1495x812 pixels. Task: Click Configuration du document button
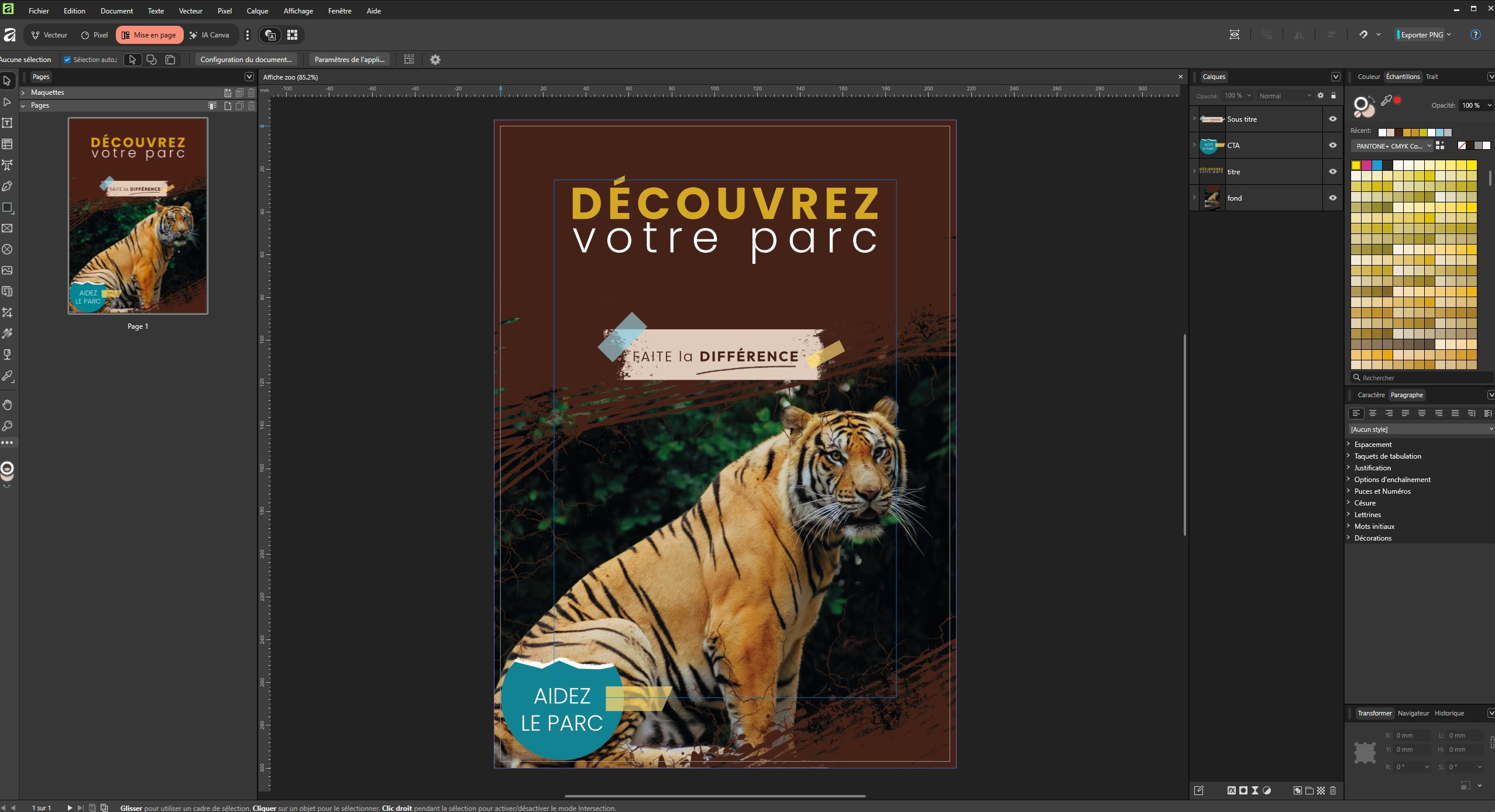click(x=246, y=60)
